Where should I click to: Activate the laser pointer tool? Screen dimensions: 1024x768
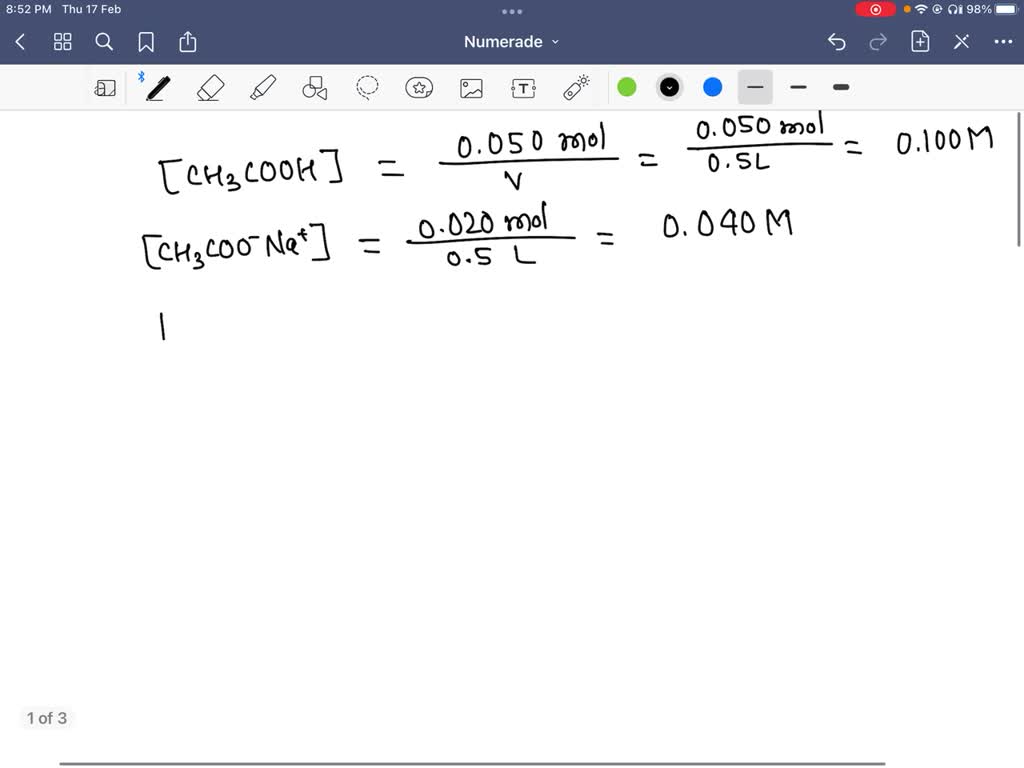coord(576,87)
